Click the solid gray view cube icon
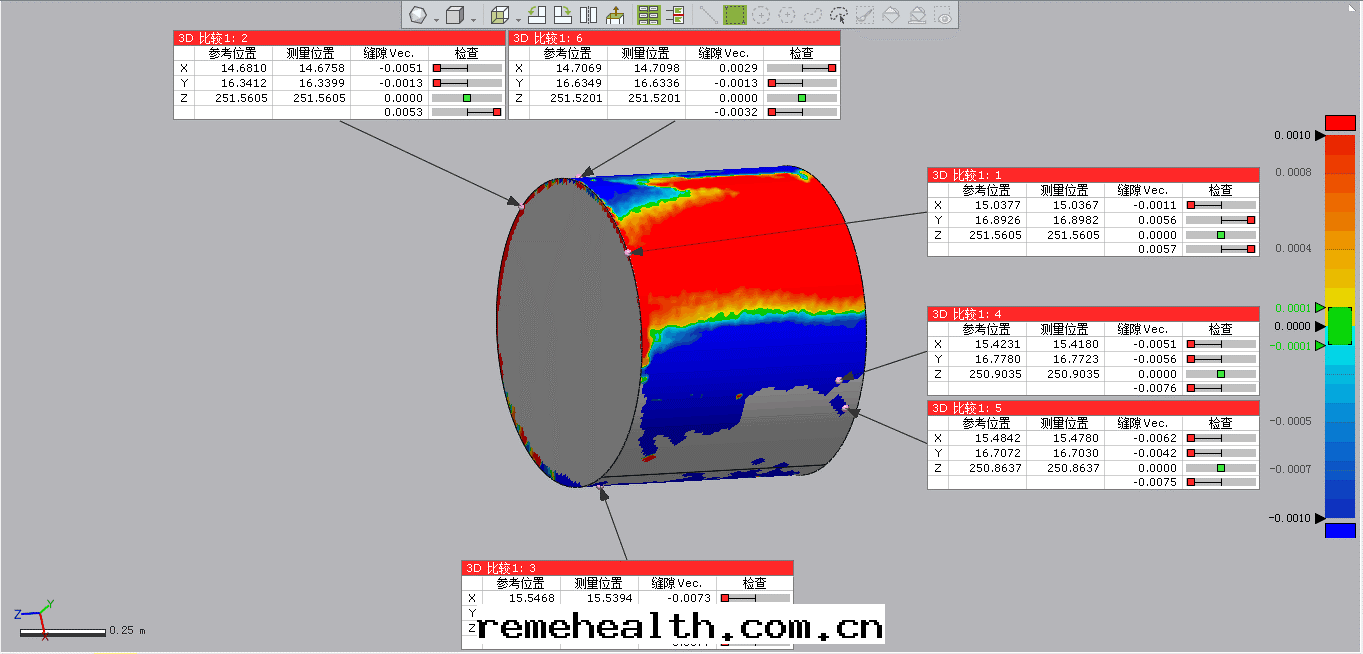The height and width of the screenshot is (654, 1363). (456, 15)
